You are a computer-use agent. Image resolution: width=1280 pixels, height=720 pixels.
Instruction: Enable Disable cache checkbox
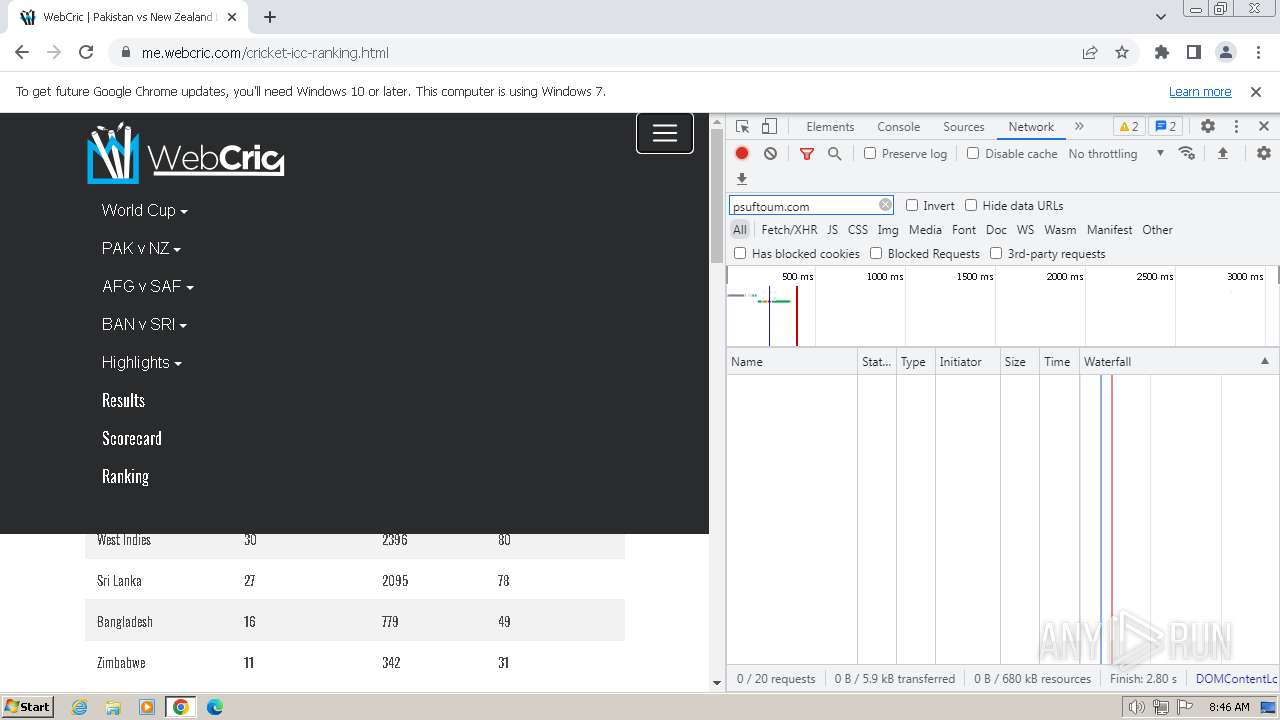tap(973, 154)
